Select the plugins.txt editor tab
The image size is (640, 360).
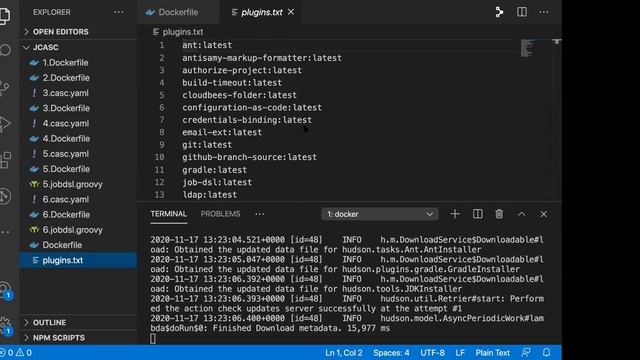pos(262,12)
